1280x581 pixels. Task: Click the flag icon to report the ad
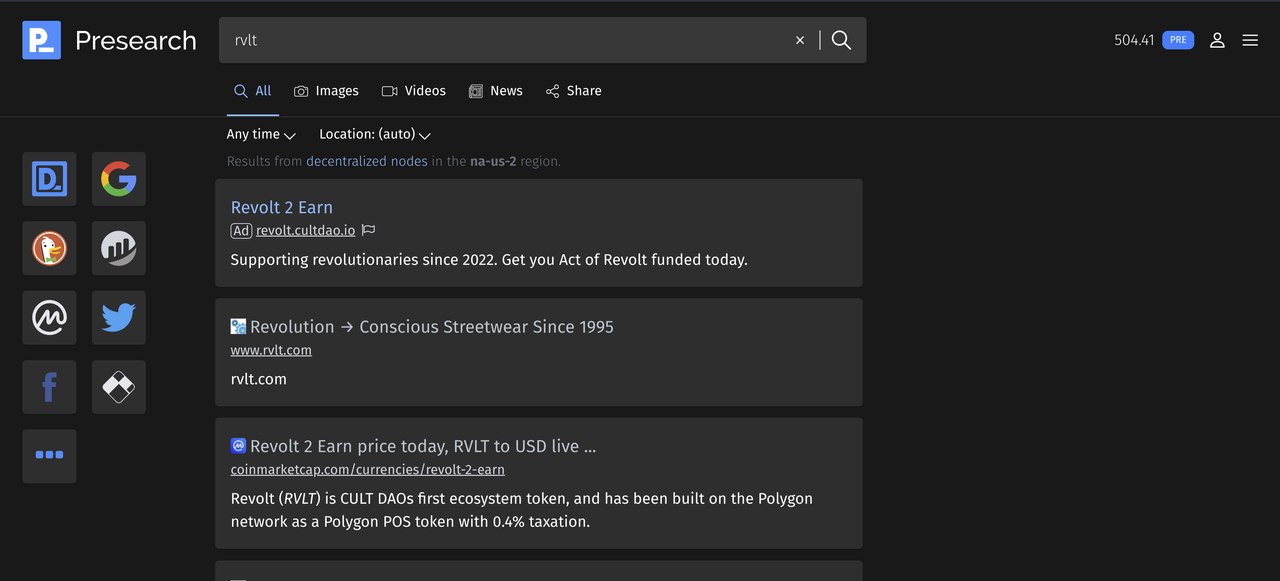click(x=368, y=230)
